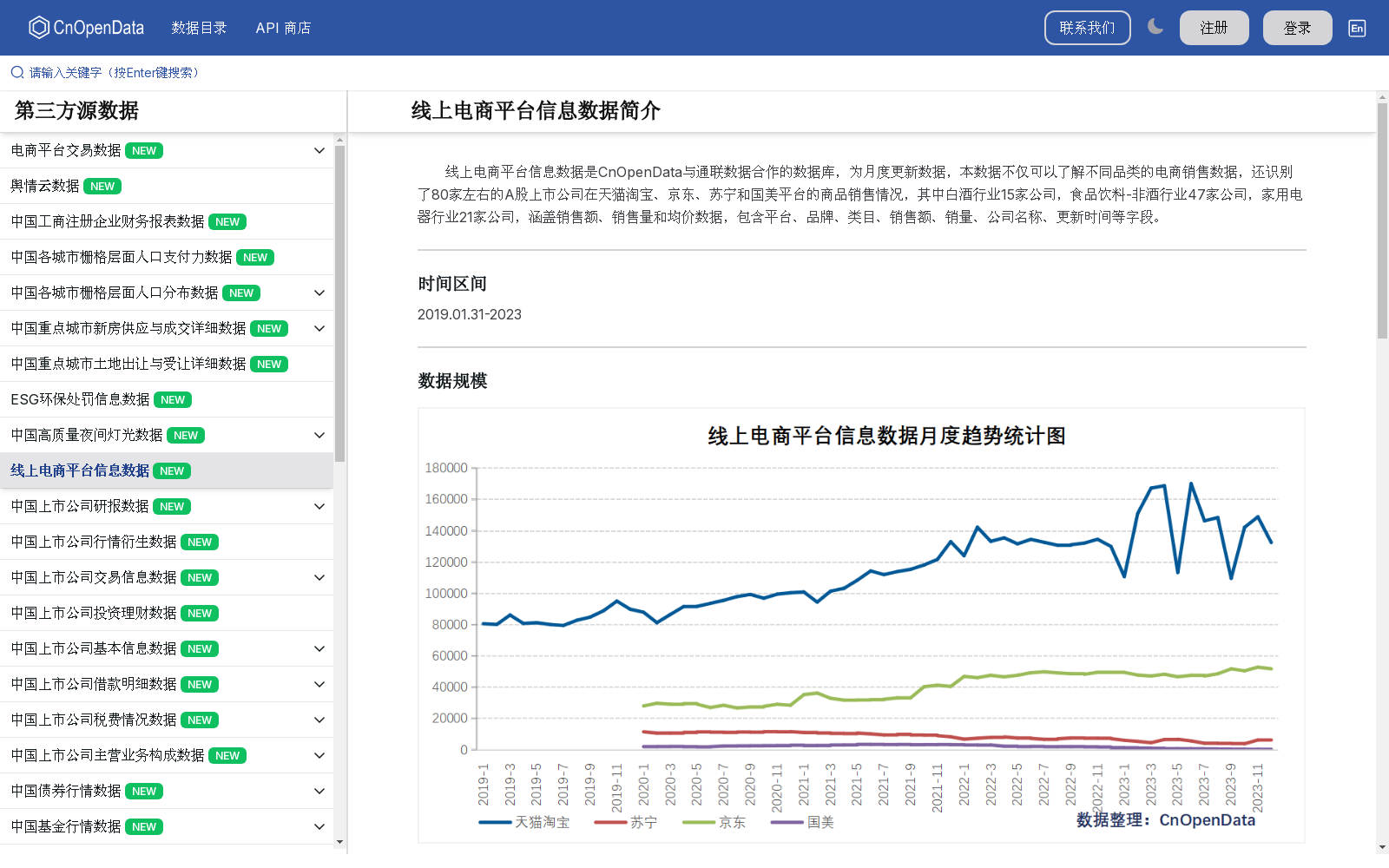
Task: Click sidebar scroll down arrow
Action: [339, 841]
